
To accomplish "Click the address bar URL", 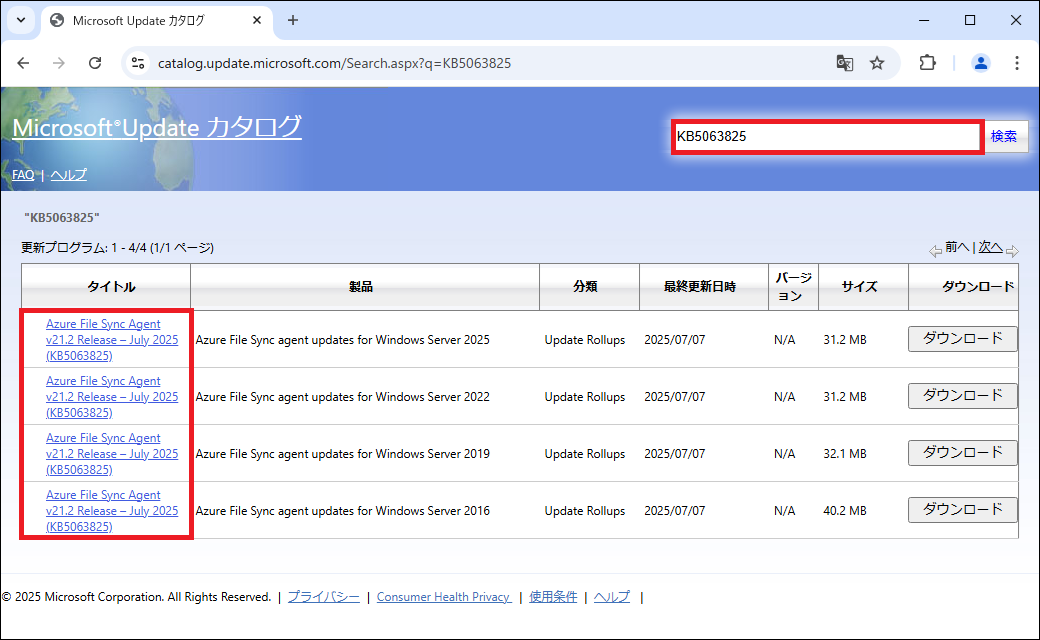I will [334, 63].
